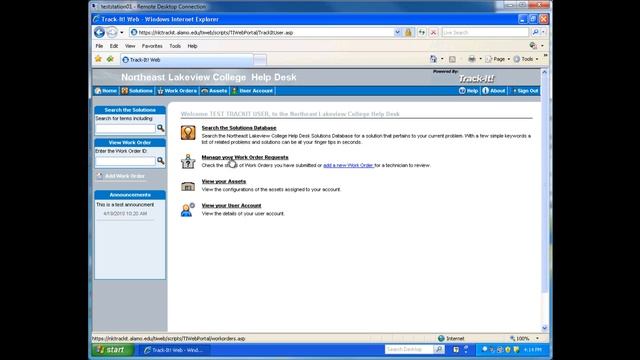Open the File menu

tap(99, 46)
